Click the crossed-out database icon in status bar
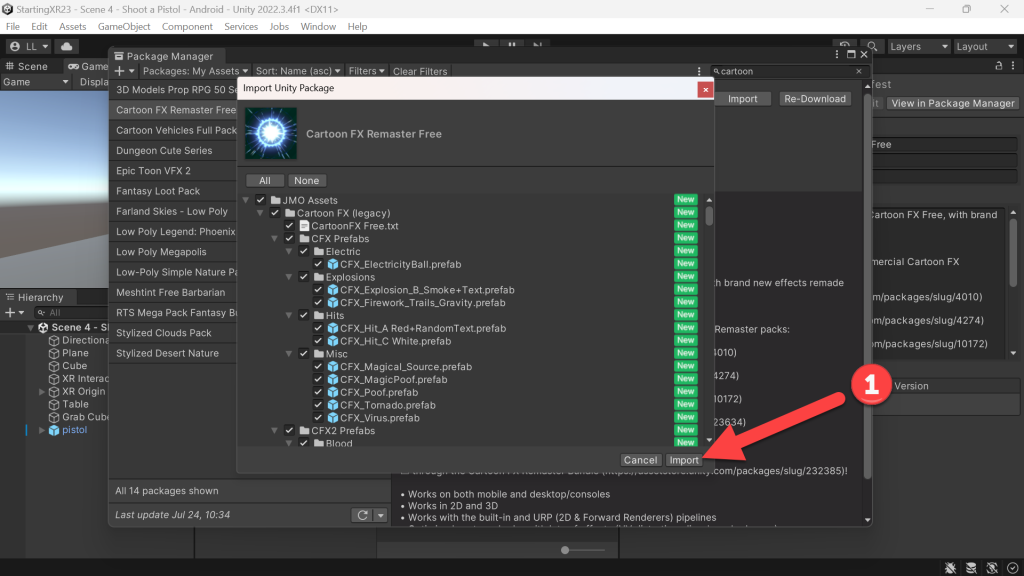The height and width of the screenshot is (576, 1024). click(971, 568)
